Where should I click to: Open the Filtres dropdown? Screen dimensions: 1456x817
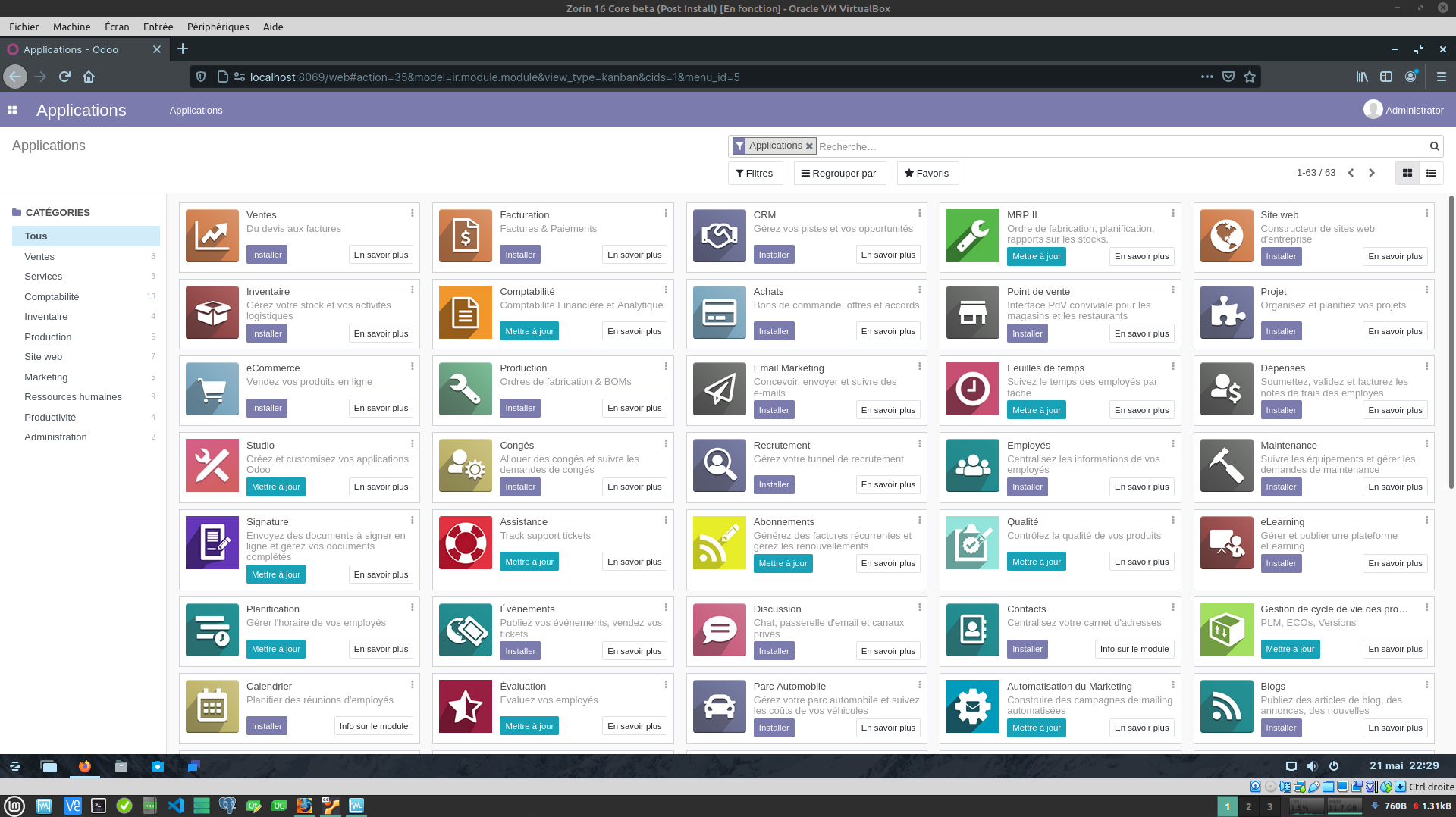pyautogui.click(x=755, y=173)
